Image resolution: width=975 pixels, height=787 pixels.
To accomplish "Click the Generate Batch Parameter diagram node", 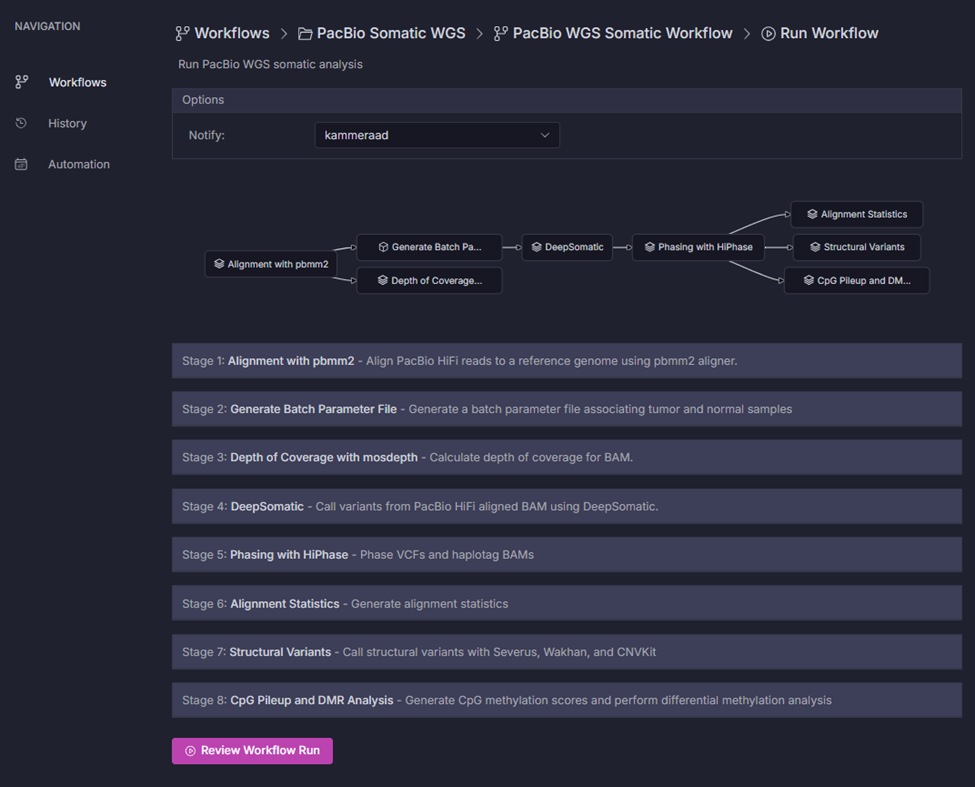I will pos(429,247).
